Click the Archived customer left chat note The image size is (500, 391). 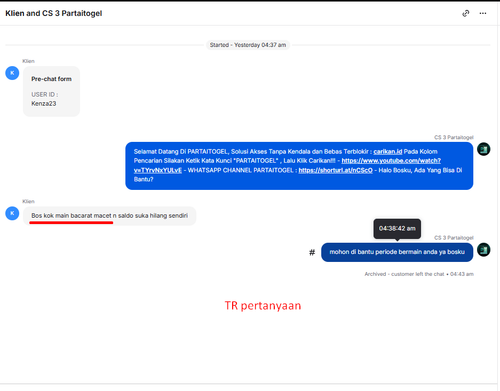click(419, 274)
